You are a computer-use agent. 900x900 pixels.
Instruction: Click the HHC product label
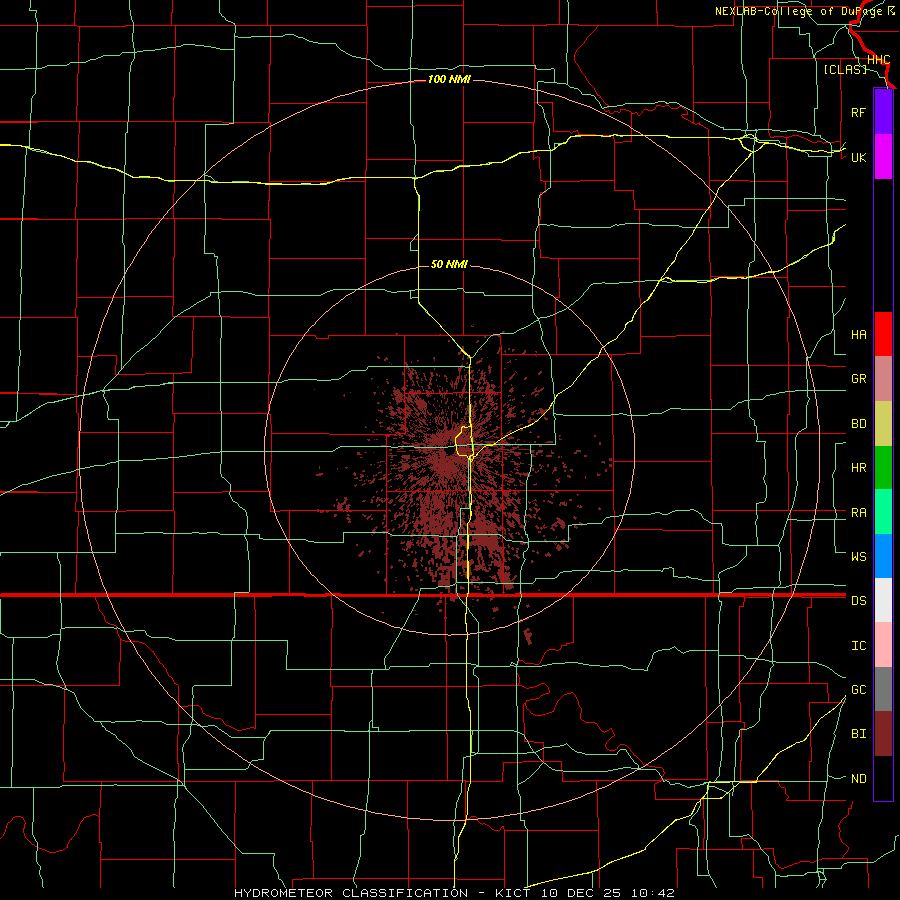(878, 60)
